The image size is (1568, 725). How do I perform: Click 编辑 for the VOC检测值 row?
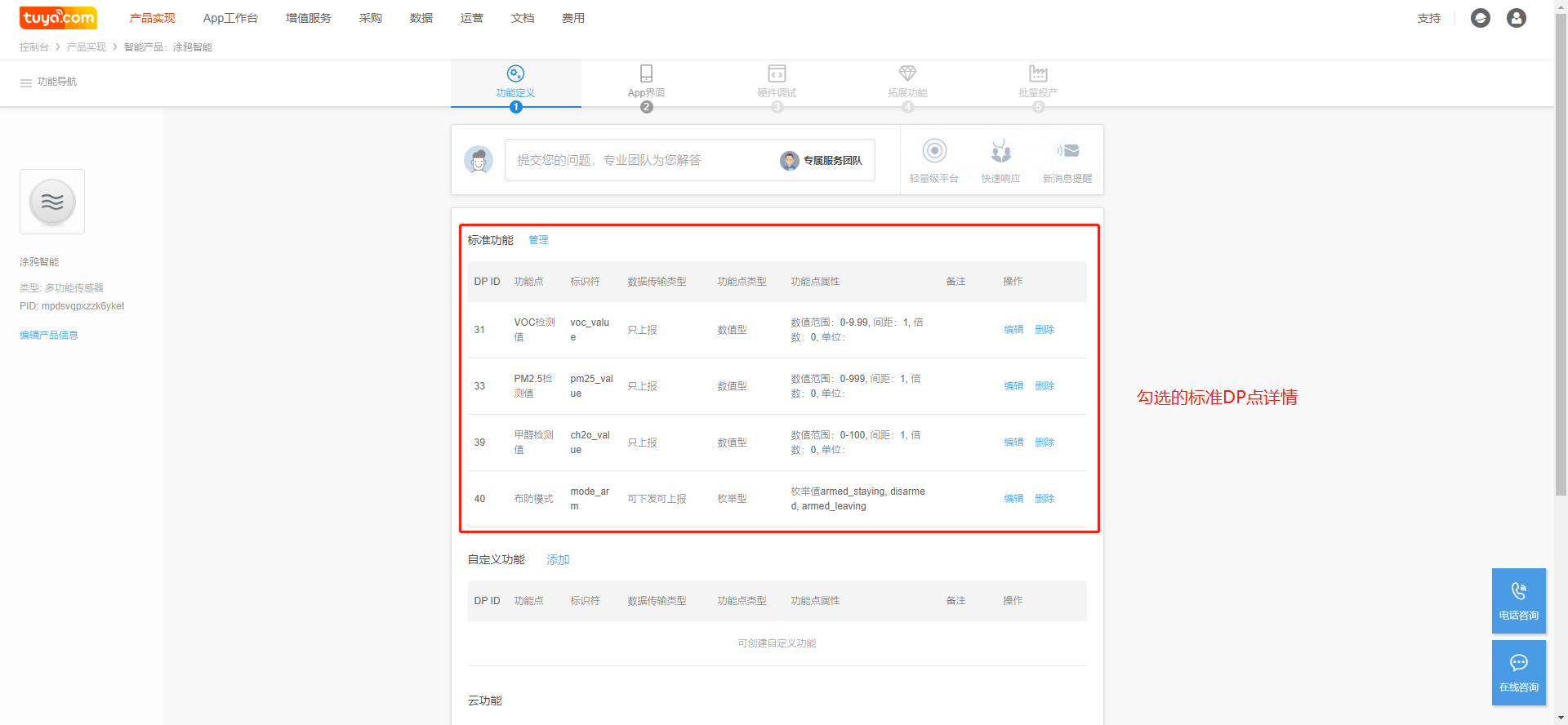[x=1013, y=330]
